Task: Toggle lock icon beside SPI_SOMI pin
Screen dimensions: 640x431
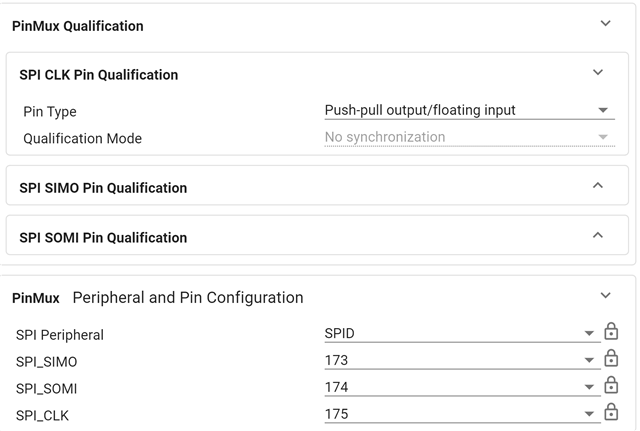Action: [x=611, y=386]
